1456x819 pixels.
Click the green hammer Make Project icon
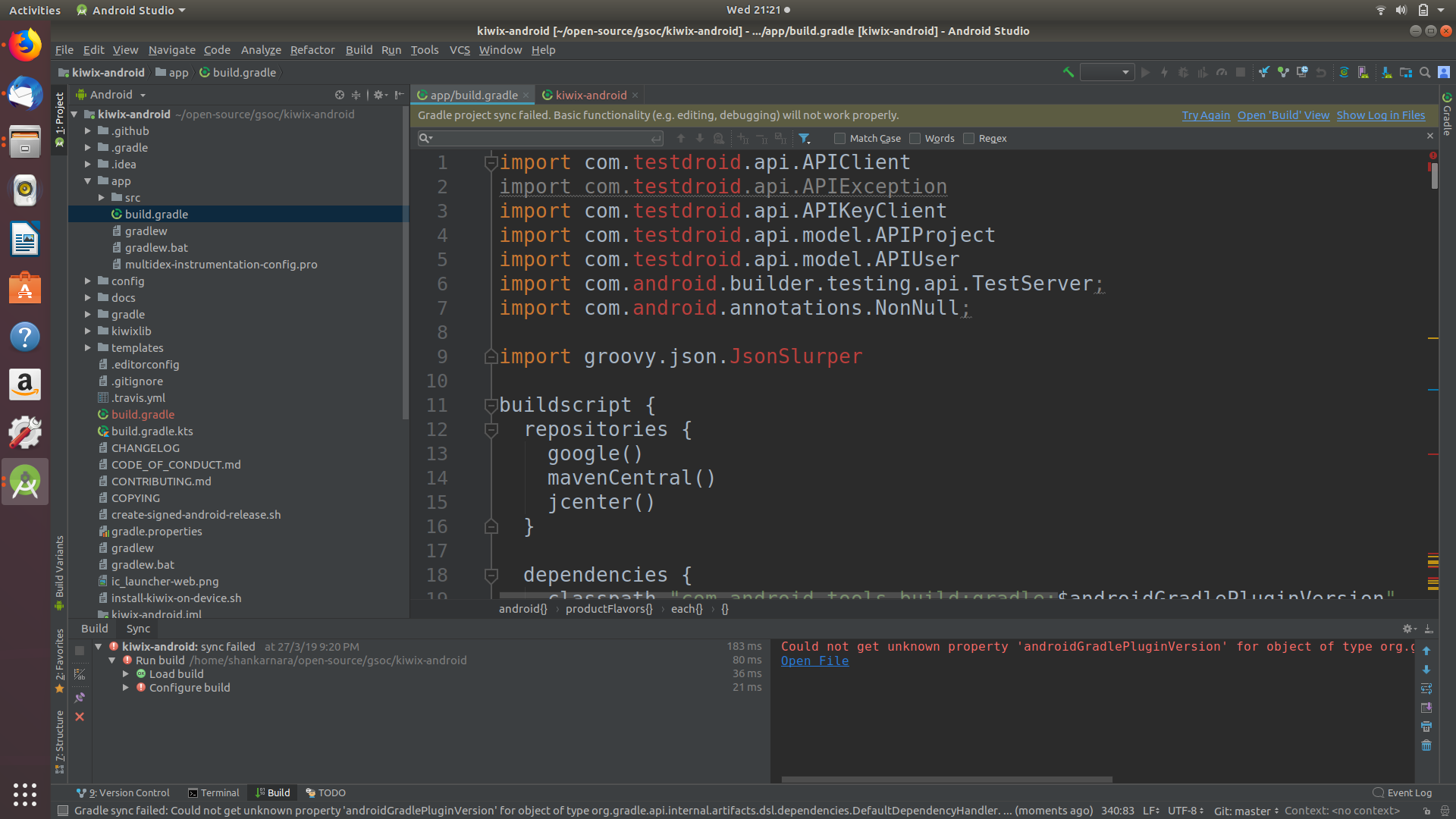point(1068,73)
